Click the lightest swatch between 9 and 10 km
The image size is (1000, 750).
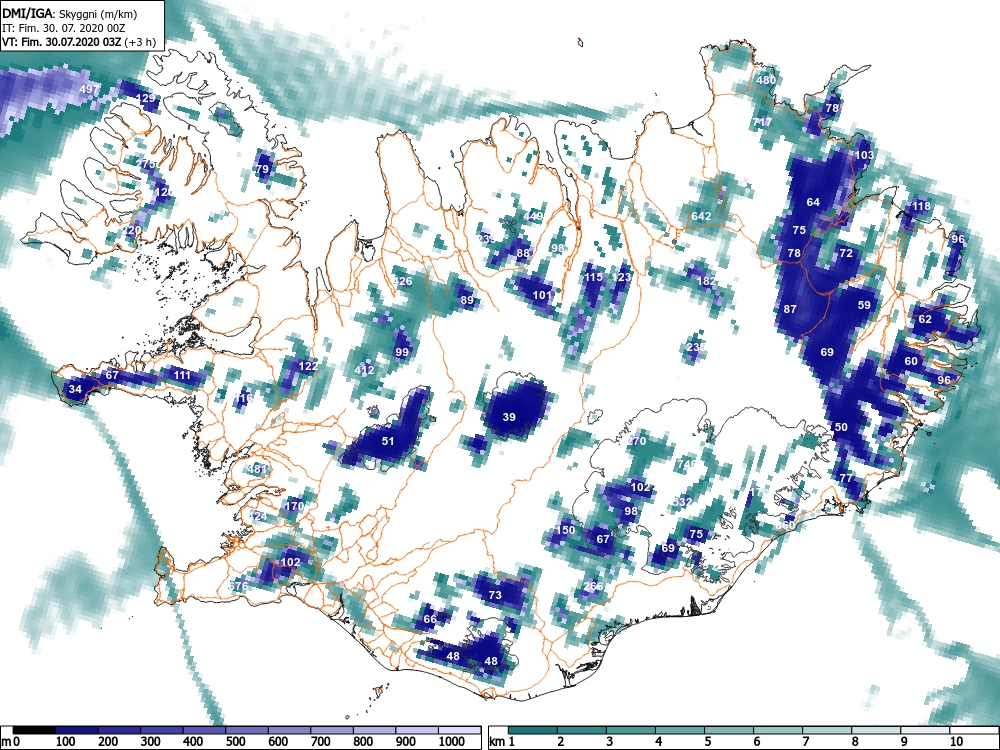coord(926,730)
